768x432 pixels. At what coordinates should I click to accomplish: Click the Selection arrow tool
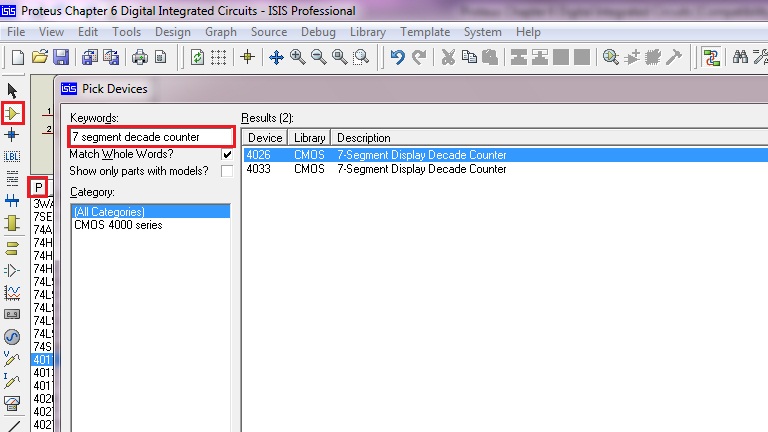click(13, 91)
